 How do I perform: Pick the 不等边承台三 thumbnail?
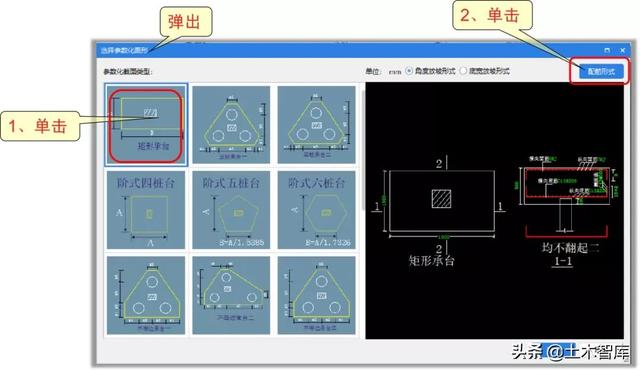click(316, 295)
